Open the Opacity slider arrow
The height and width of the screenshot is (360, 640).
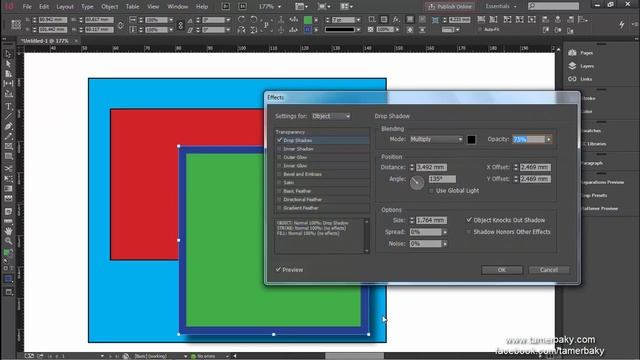(549, 140)
